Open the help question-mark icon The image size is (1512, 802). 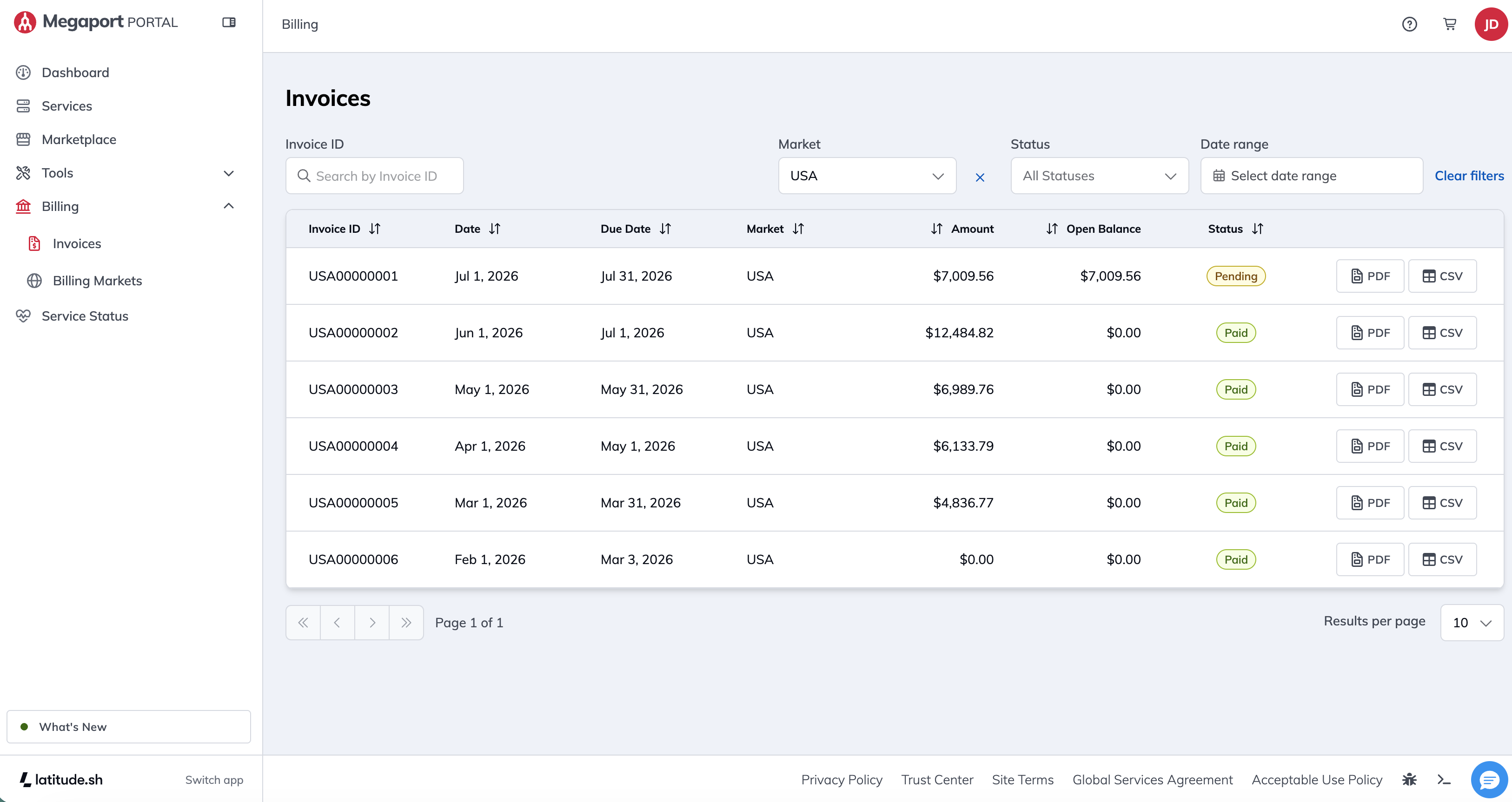pos(1409,24)
